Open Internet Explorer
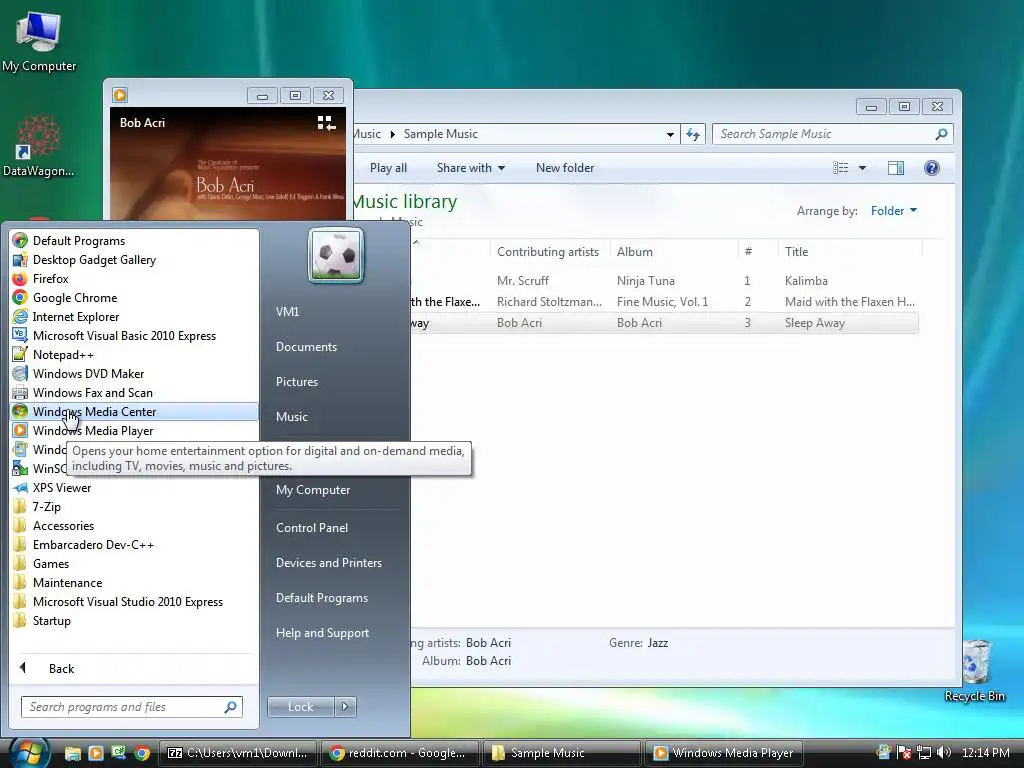Viewport: 1024px width, 768px height. click(134, 317)
